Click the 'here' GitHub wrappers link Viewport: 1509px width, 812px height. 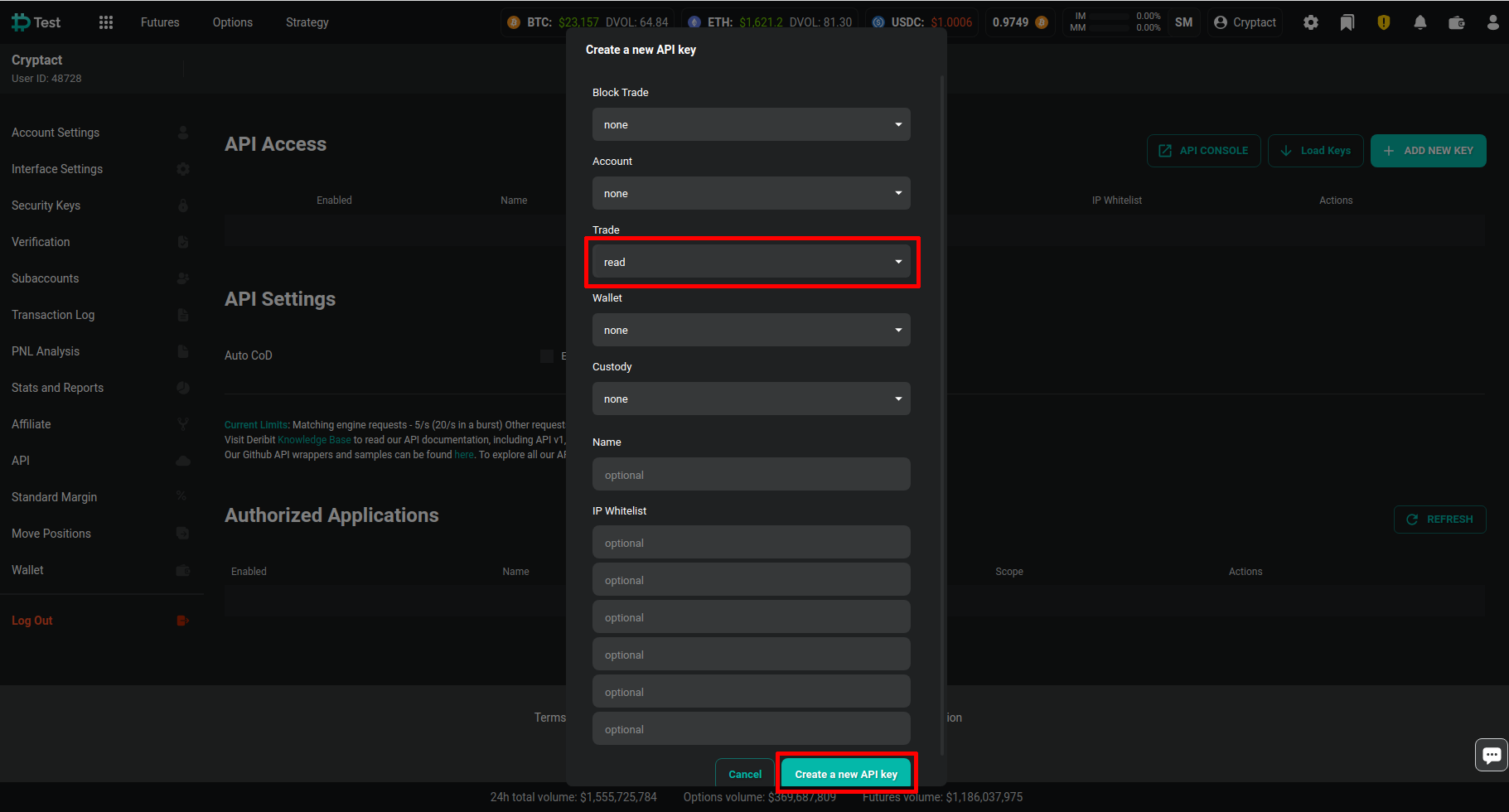click(464, 455)
